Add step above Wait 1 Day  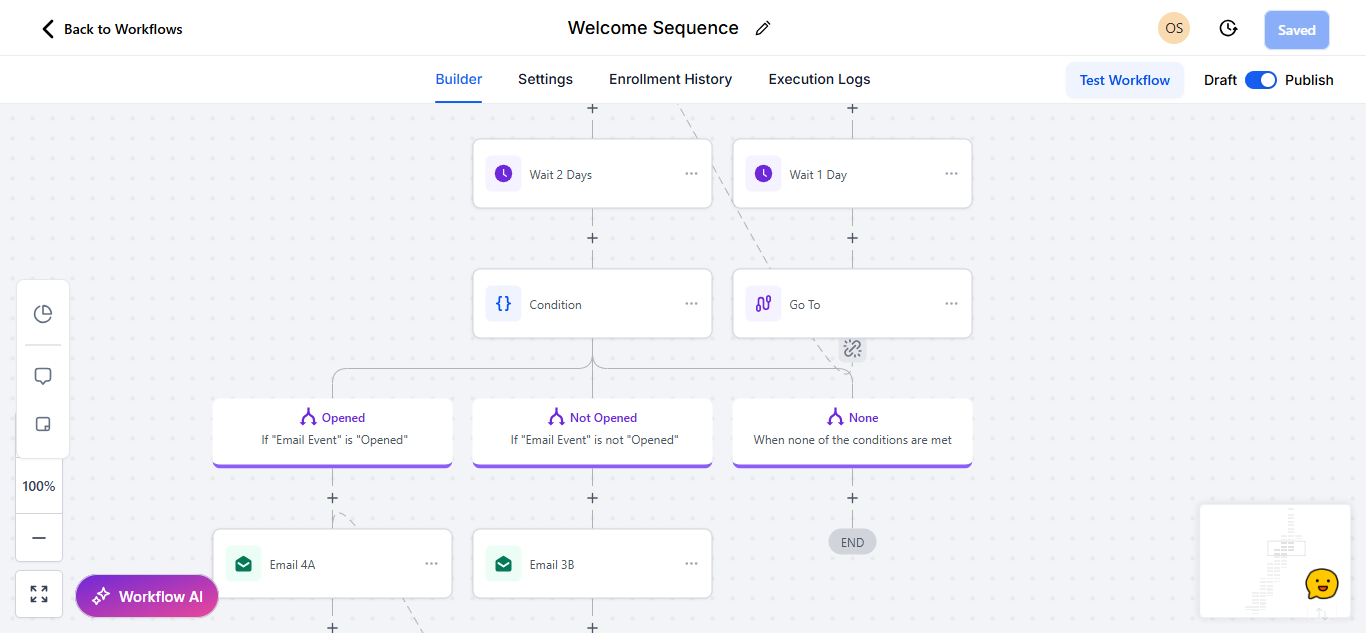852,108
